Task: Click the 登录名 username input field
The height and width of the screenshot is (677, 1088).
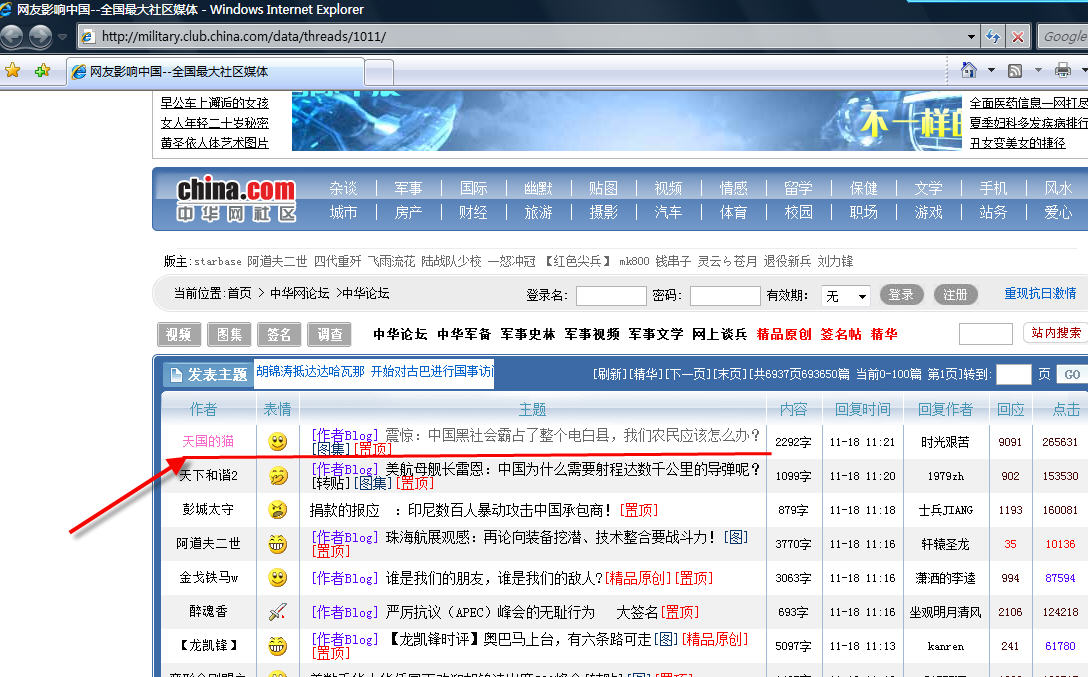Action: click(x=611, y=296)
